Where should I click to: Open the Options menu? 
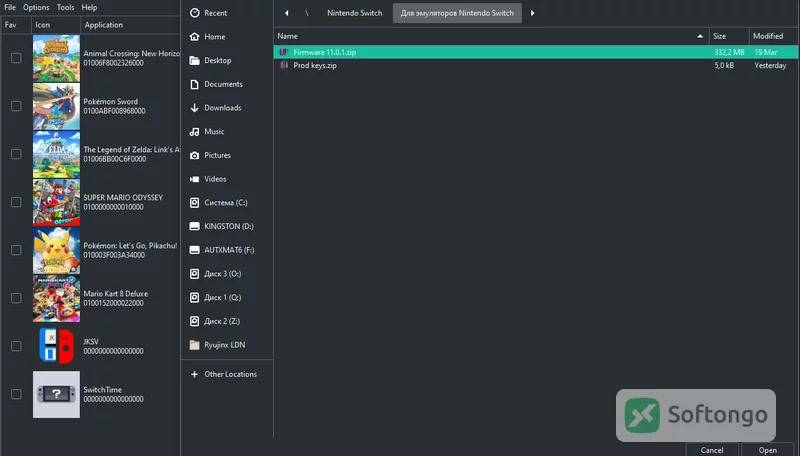(x=36, y=7)
